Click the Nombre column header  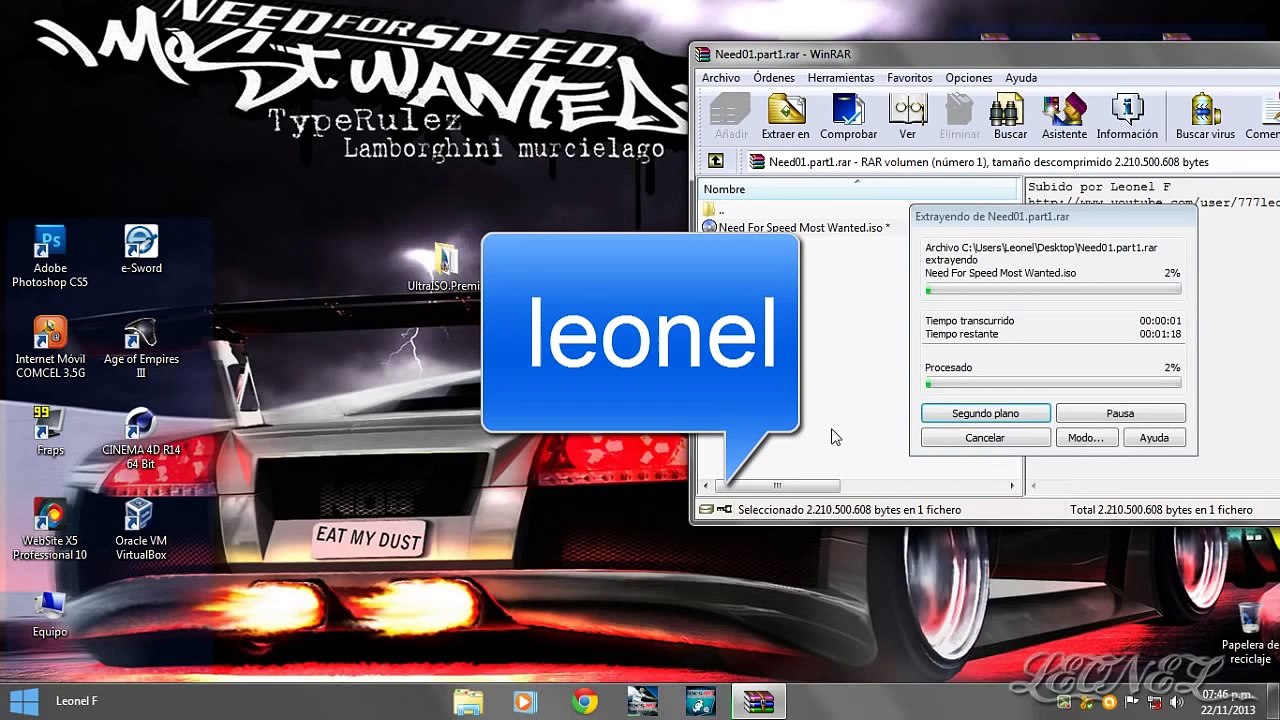(x=858, y=189)
